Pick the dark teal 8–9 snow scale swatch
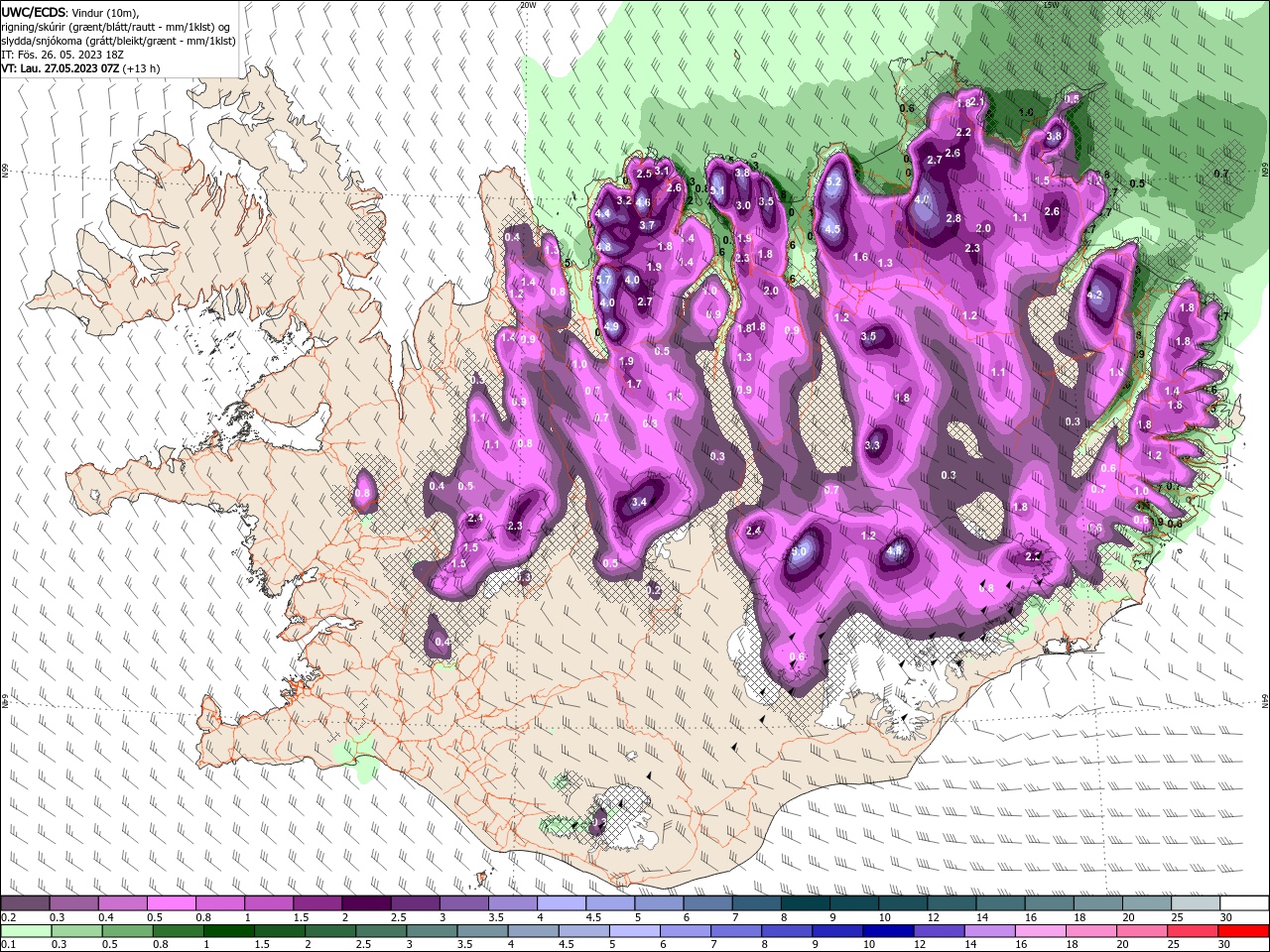 (x=804, y=903)
